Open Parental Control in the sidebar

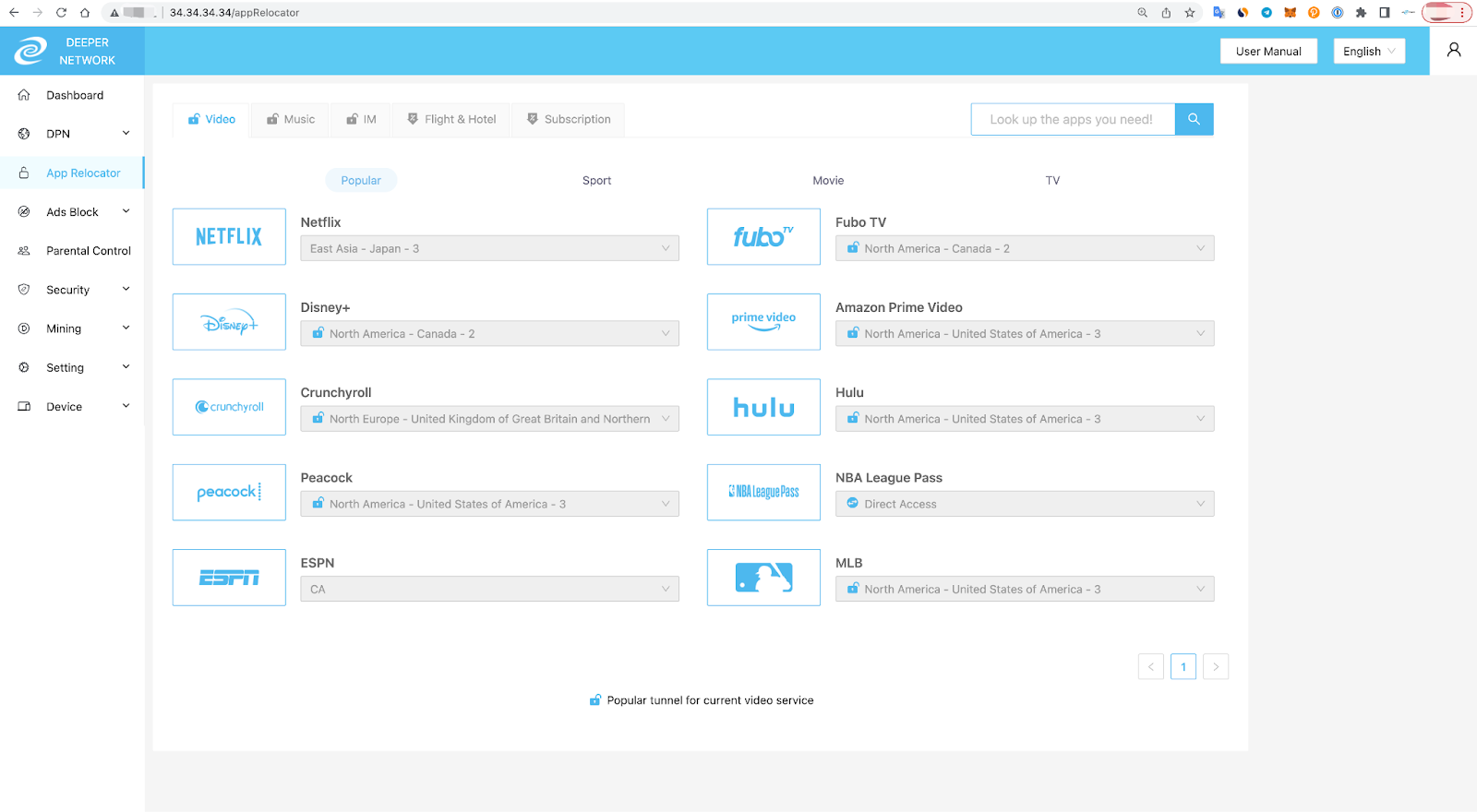point(72,251)
